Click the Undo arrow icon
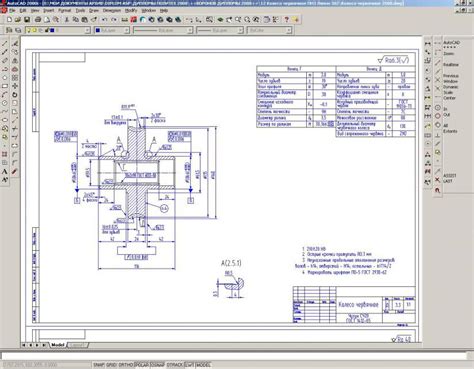The height and width of the screenshot is (369, 474). pos(105,20)
